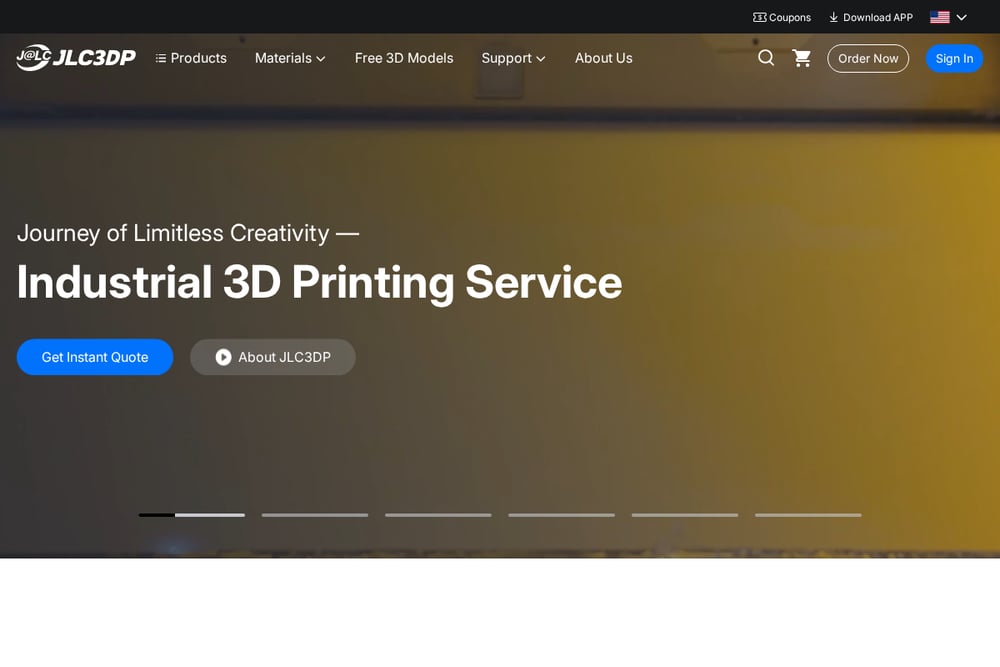
Task: Open the Products list menu
Action: coord(191,58)
